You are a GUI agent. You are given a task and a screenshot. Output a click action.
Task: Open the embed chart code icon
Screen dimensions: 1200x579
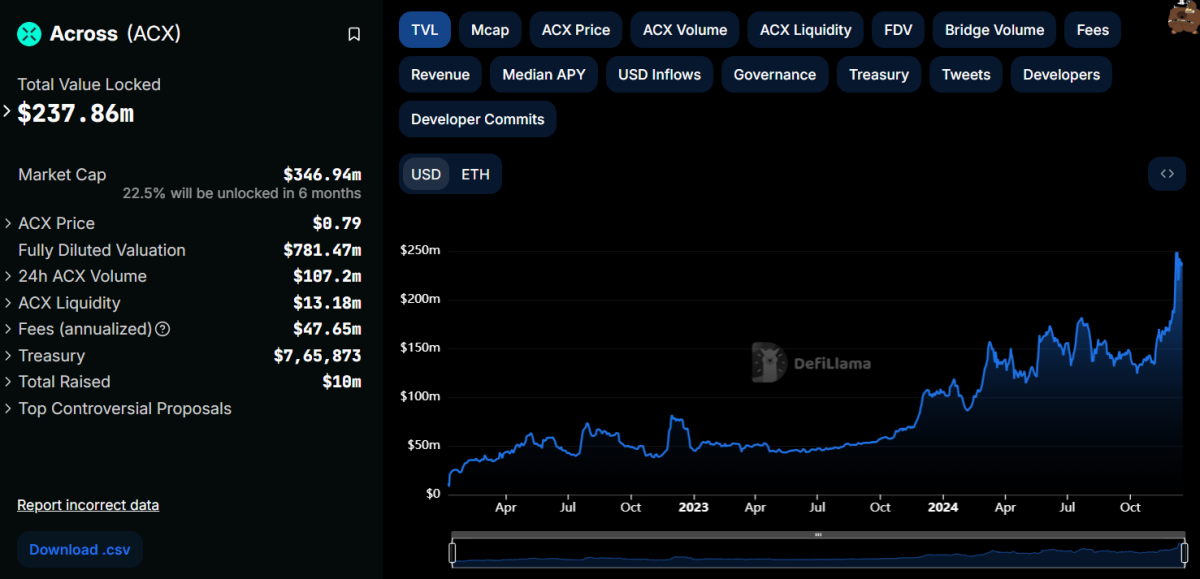[1167, 173]
